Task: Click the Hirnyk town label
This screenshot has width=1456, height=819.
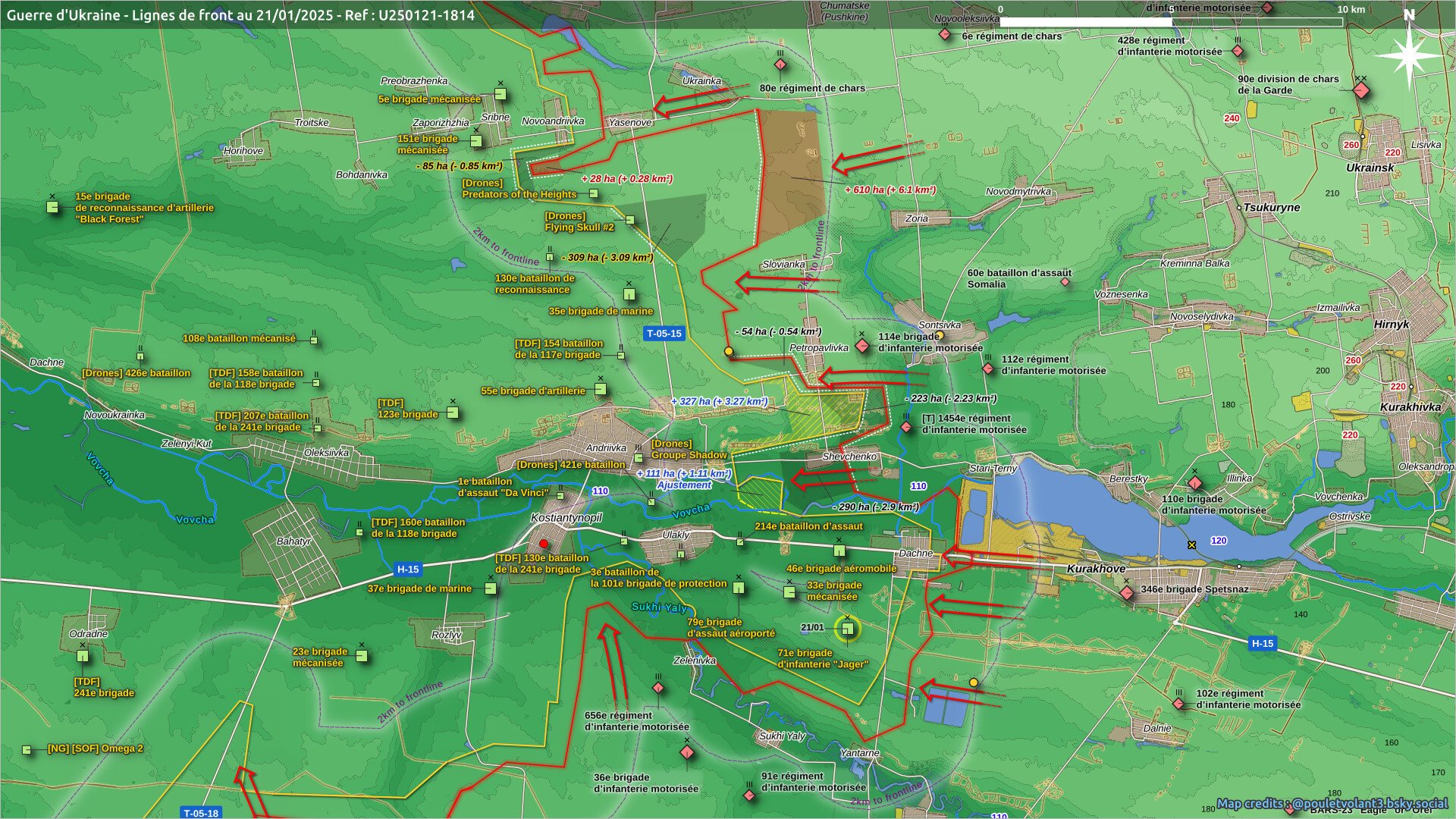Action: [x=1392, y=324]
